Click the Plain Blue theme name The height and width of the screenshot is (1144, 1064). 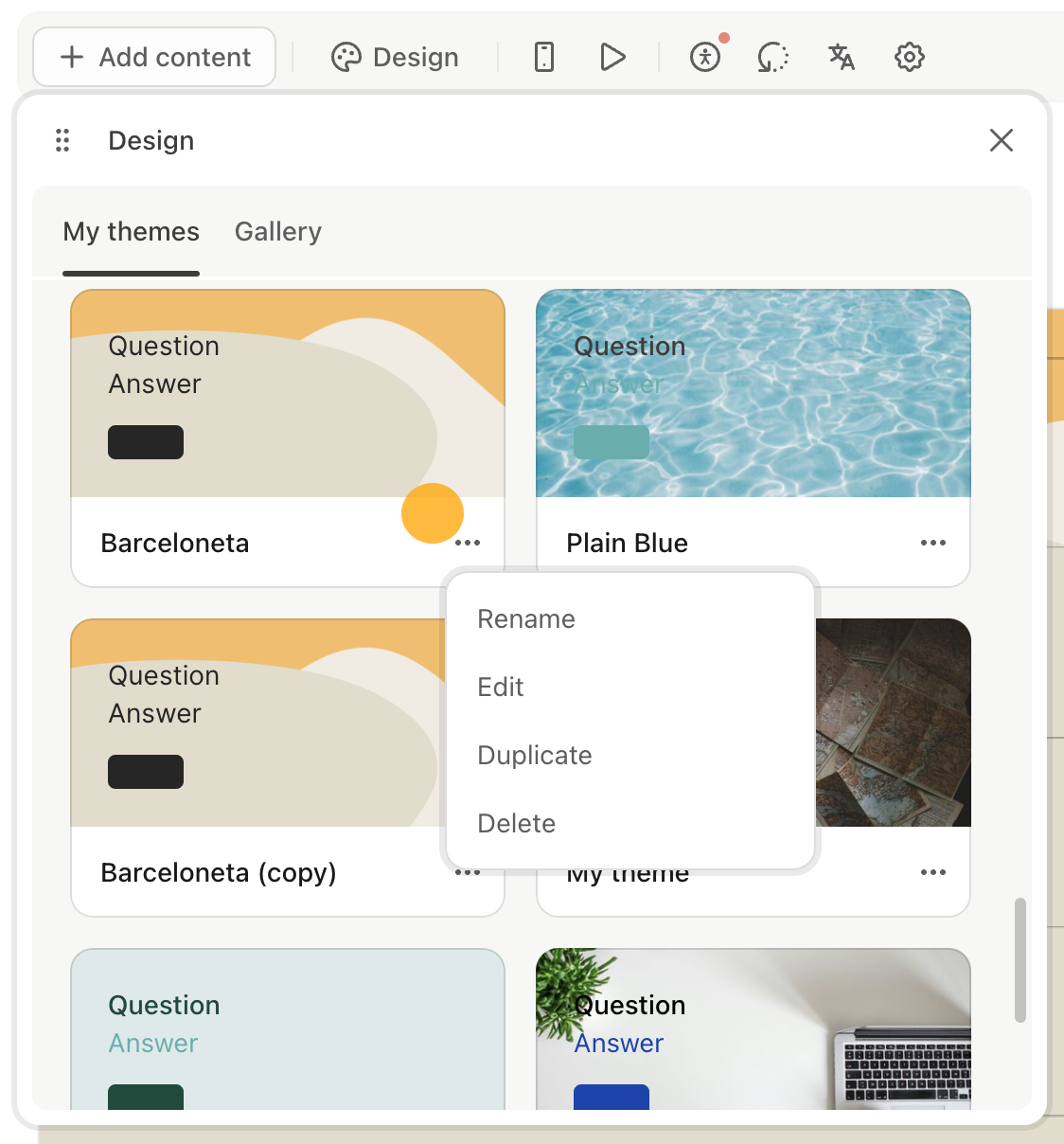628,544
